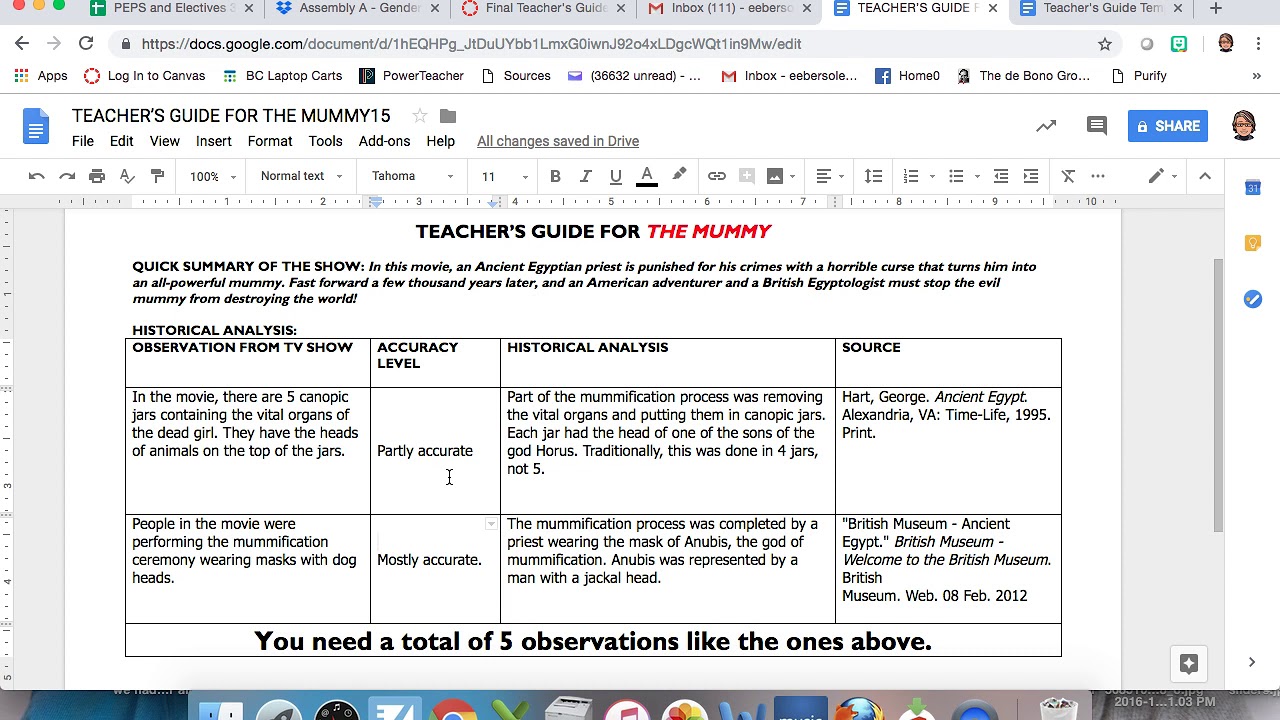Open the text color picker
The image size is (1280, 720).
pos(647,176)
